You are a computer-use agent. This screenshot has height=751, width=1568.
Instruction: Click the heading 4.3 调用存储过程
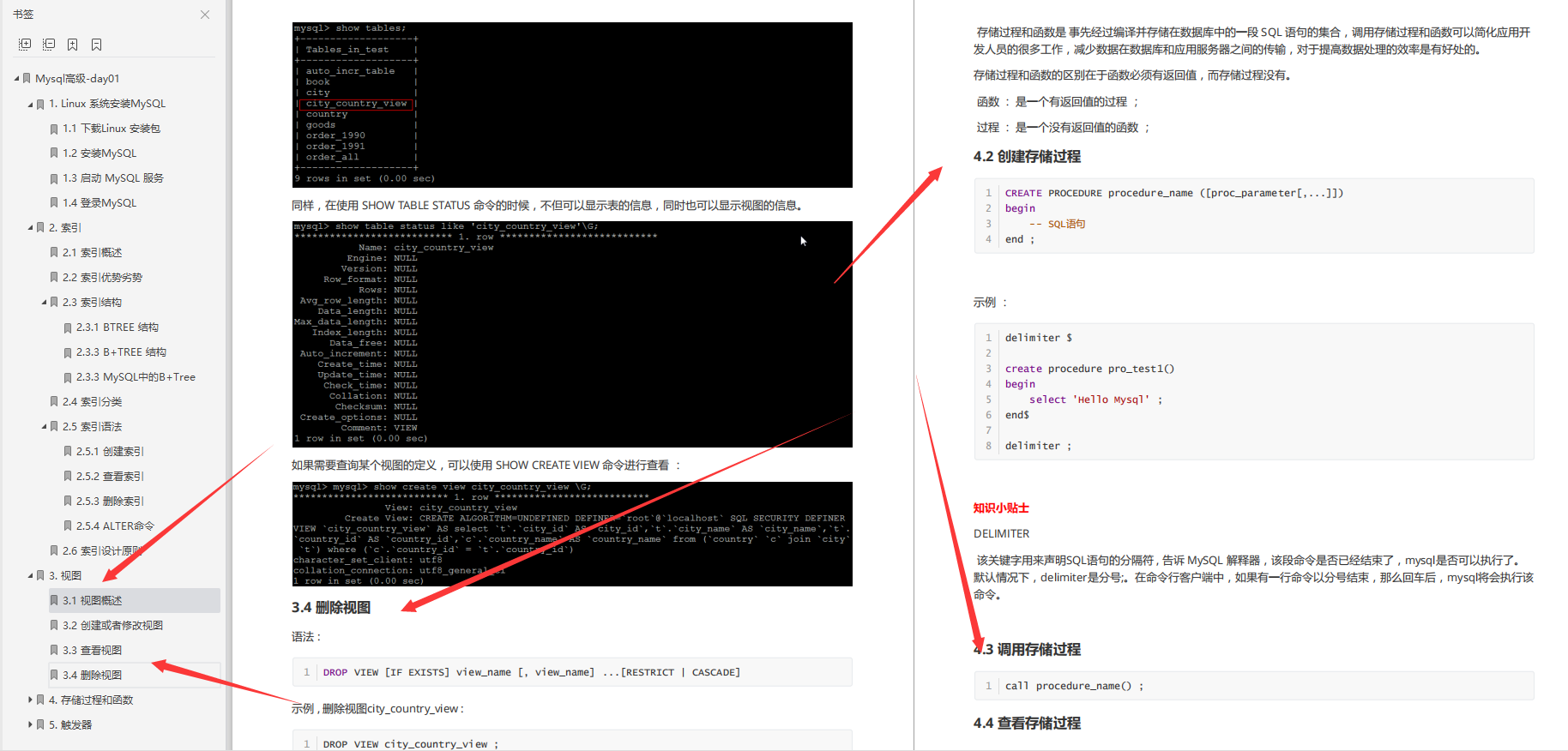tap(1027, 650)
